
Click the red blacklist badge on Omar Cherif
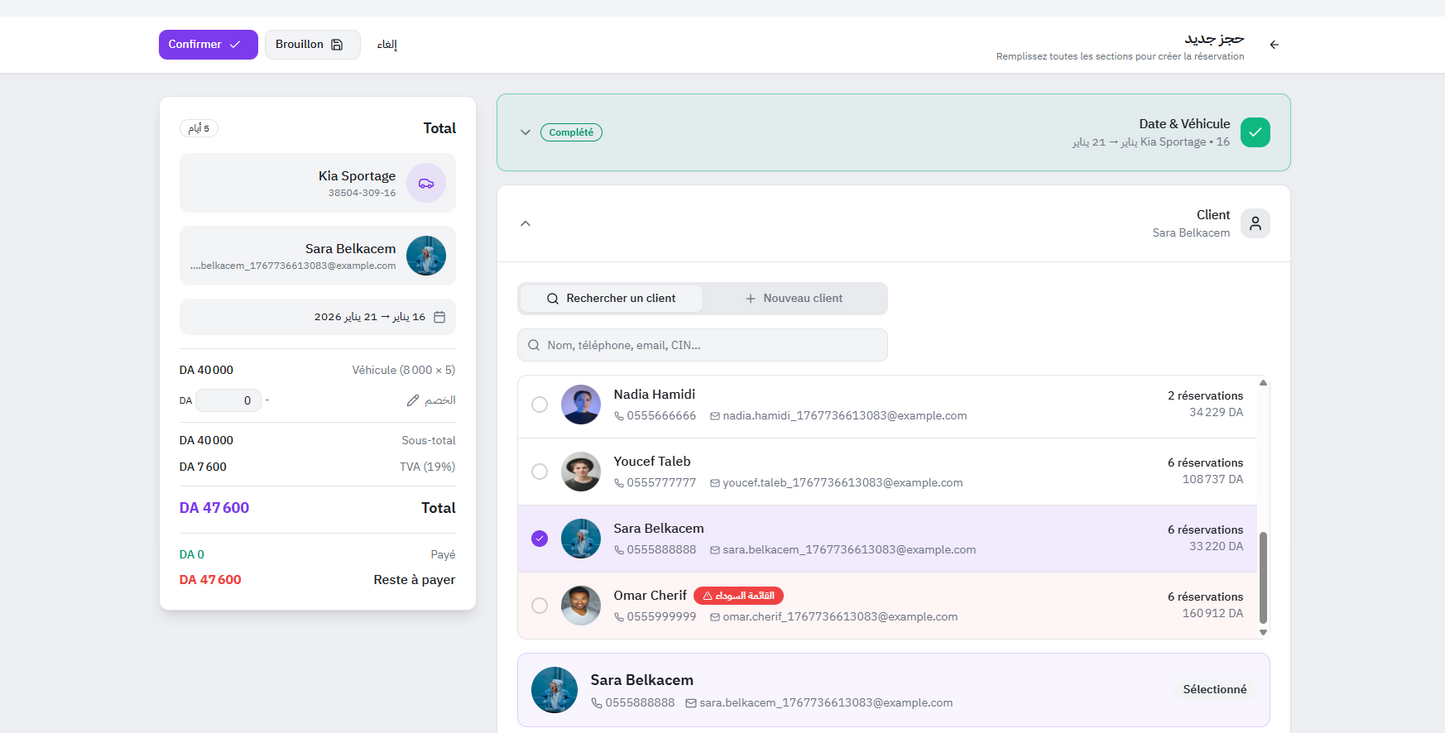point(738,595)
